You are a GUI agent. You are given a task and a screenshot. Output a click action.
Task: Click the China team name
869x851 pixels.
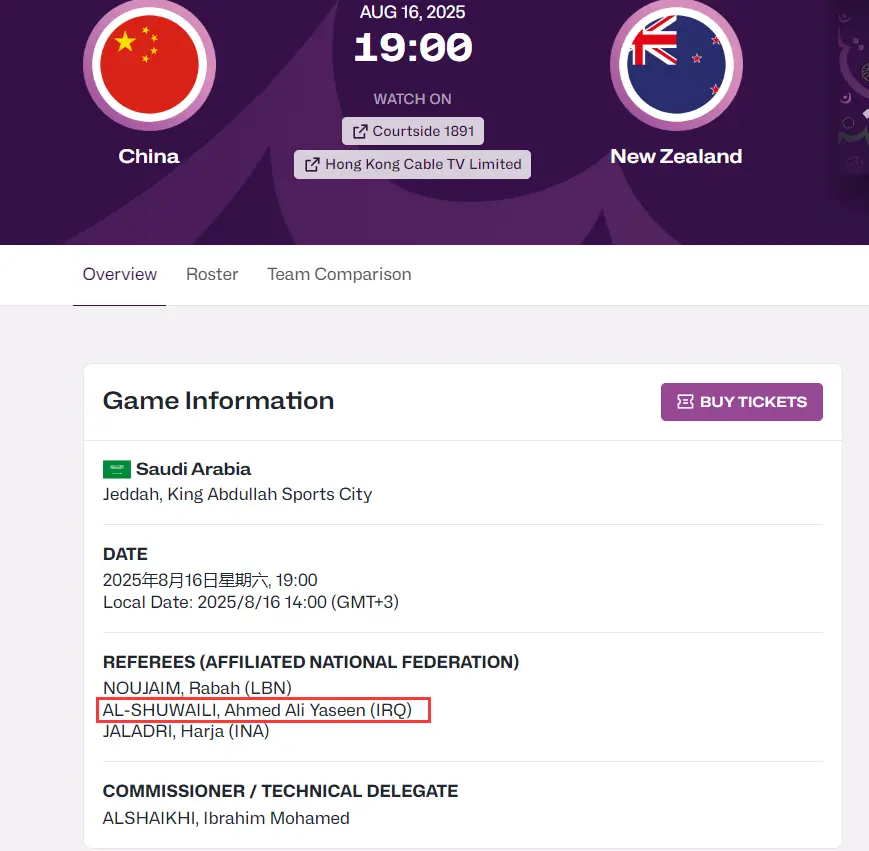(149, 156)
